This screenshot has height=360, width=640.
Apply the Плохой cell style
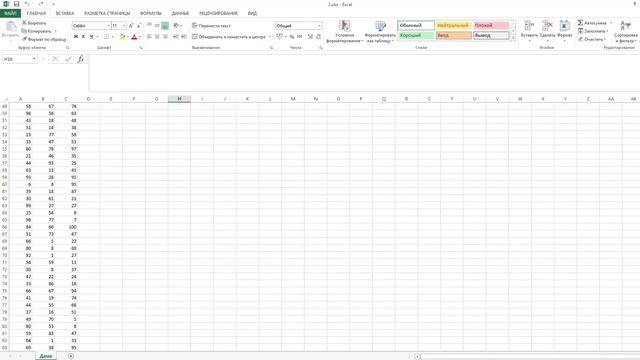pyautogui.click(x=491, y=25)
